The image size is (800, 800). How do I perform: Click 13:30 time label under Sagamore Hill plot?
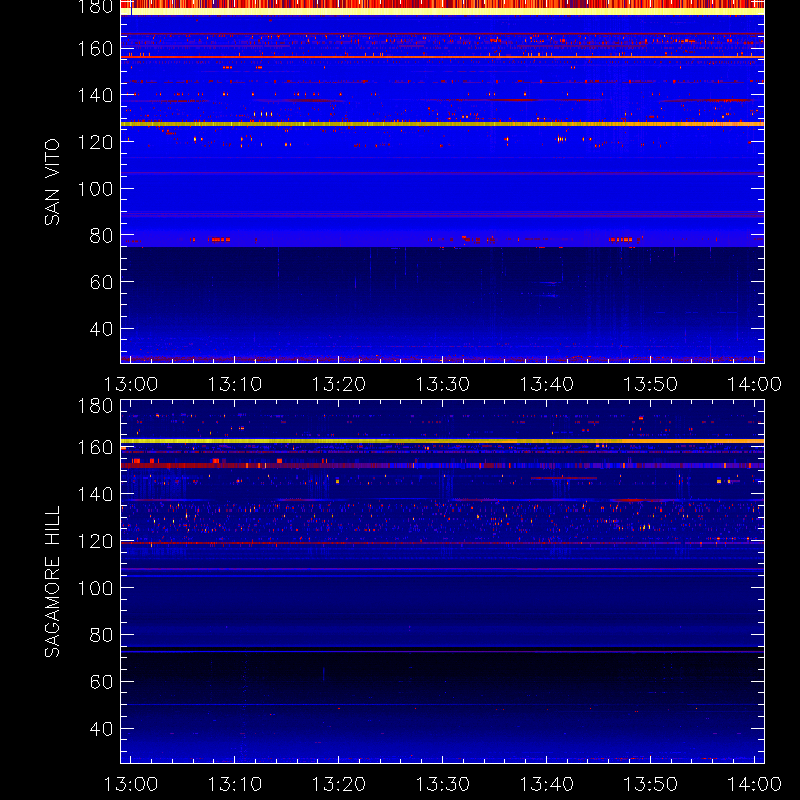pyautogui.click(x=442, y=784)
